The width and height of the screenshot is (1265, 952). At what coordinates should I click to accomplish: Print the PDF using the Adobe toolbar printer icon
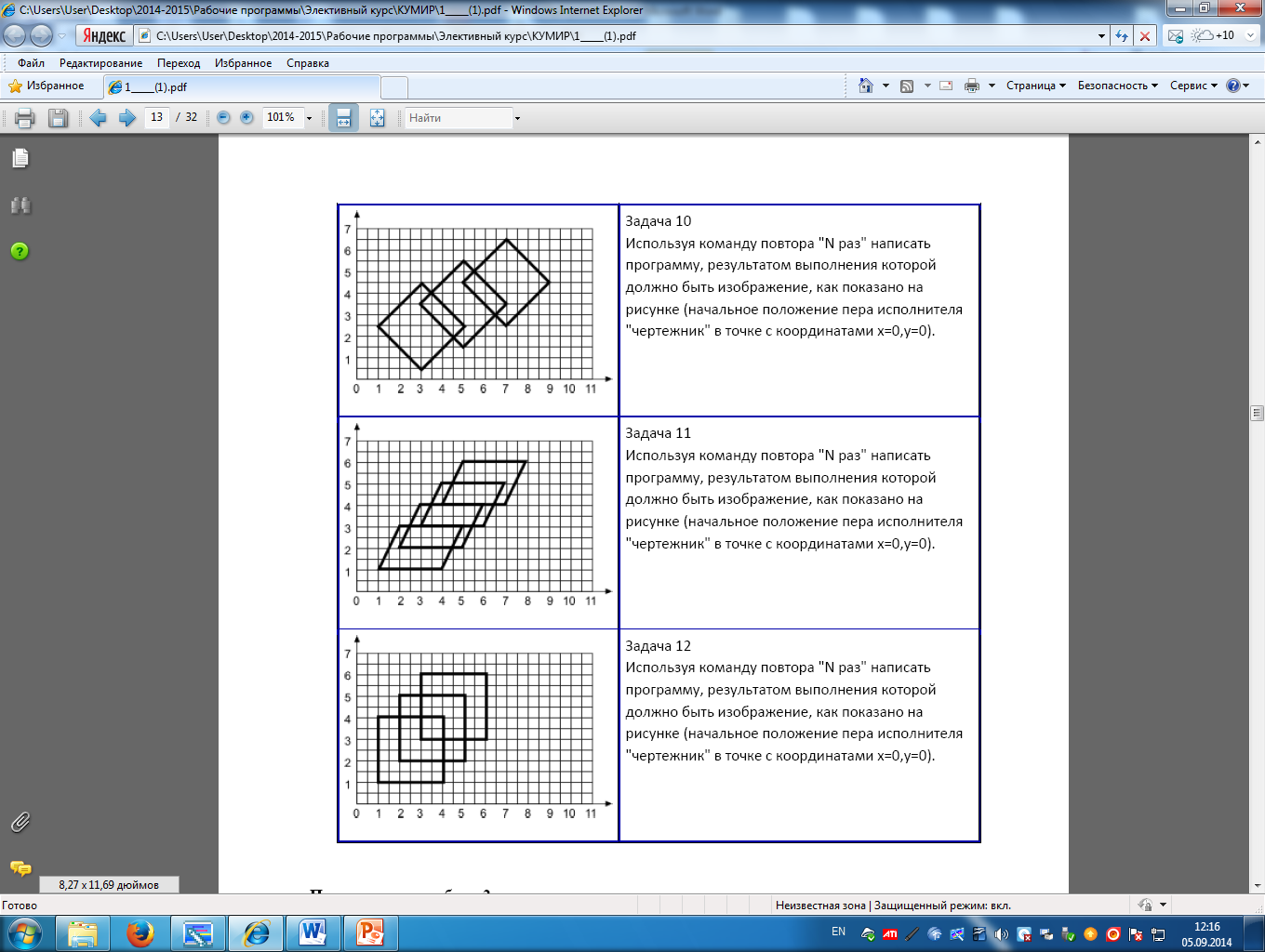(x=25, y=118)
